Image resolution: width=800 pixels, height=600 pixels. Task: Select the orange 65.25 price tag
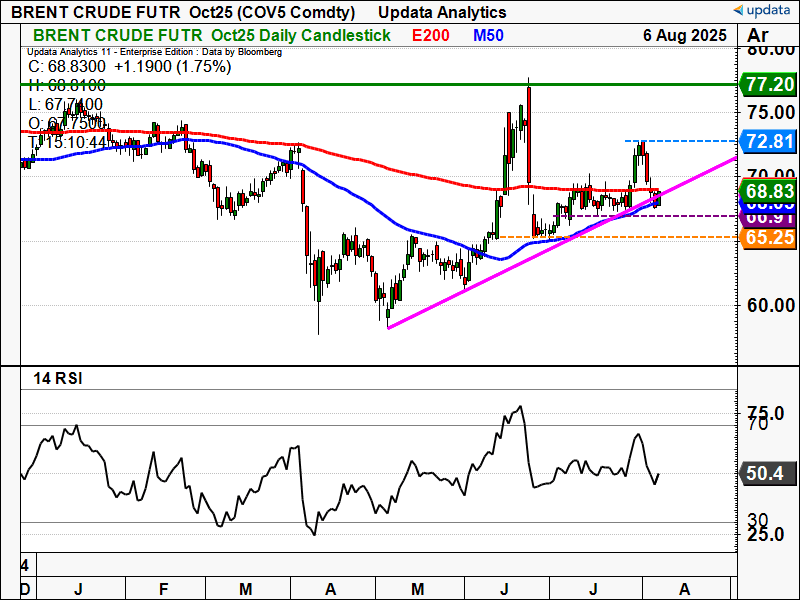[768, 237]
